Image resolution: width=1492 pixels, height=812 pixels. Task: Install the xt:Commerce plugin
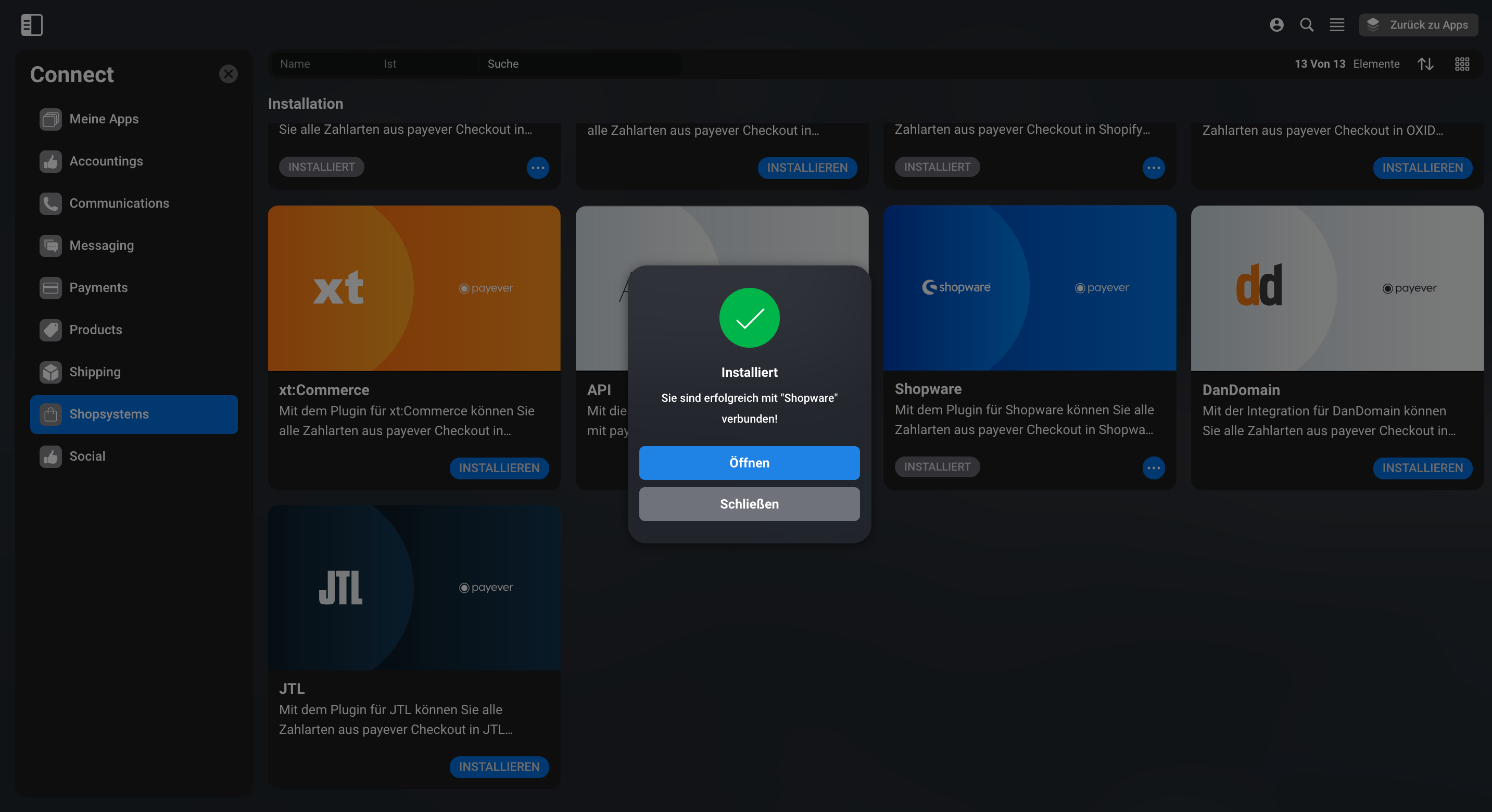[499, 468]
